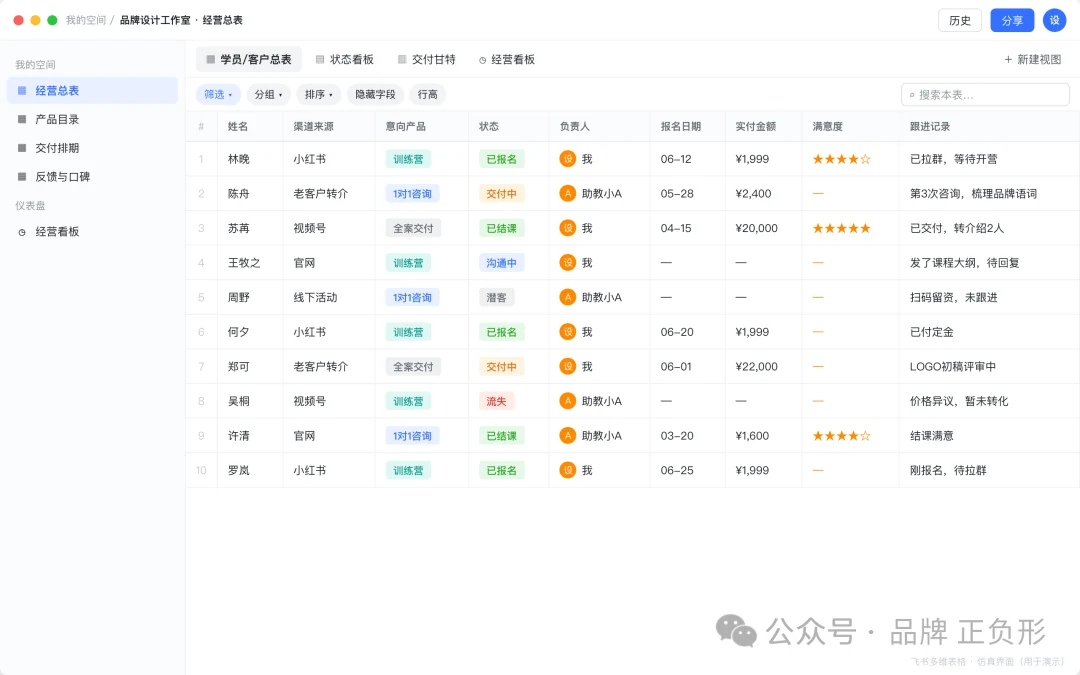Select the 学员/客户总表 tab

coord(249,59)
